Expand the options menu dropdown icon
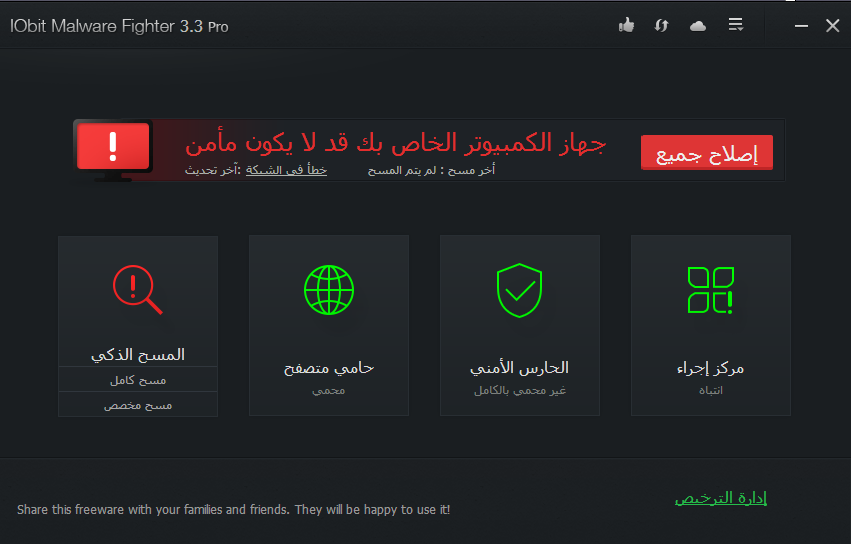 point(736,25)
